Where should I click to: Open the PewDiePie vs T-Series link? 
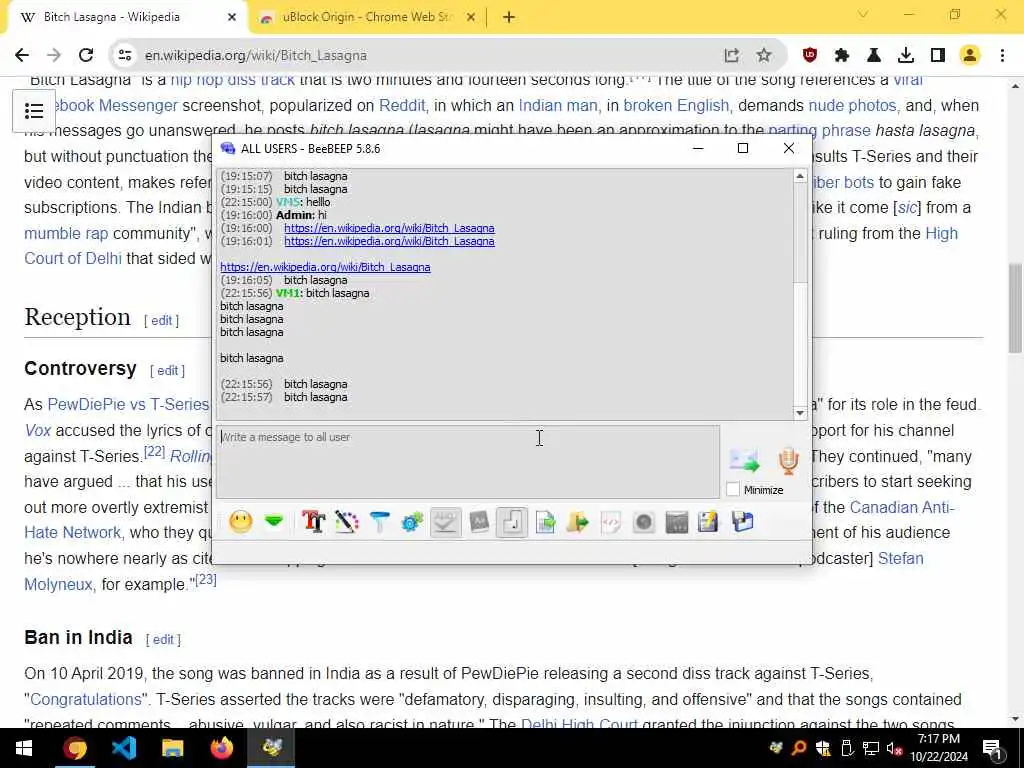(x=128, y=405)
